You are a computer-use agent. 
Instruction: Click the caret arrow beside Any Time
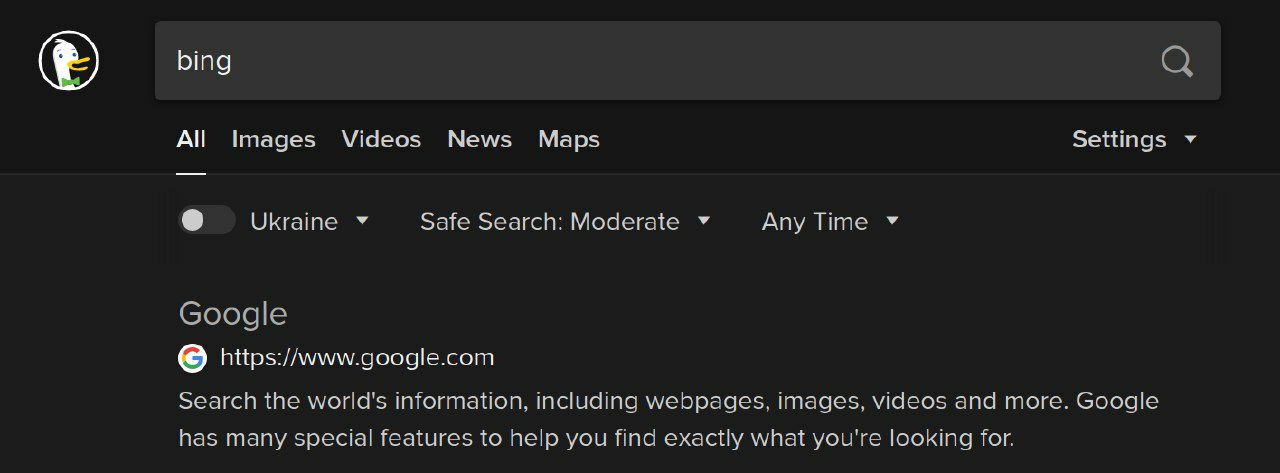point(892,221)
